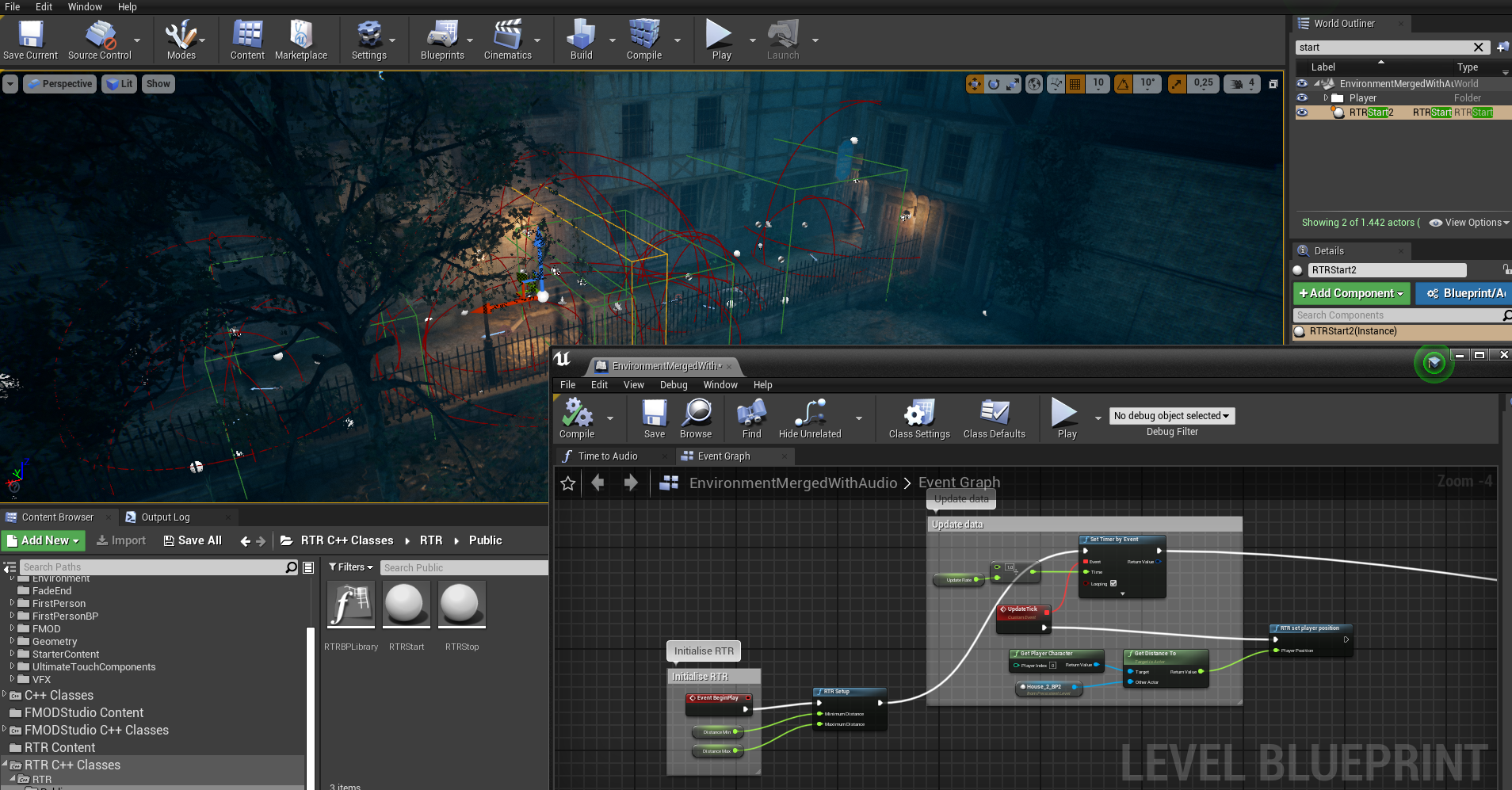Click Play in the Level Blueprint toolbar
Screen dimensions: 1512x790
(1067, 418)
